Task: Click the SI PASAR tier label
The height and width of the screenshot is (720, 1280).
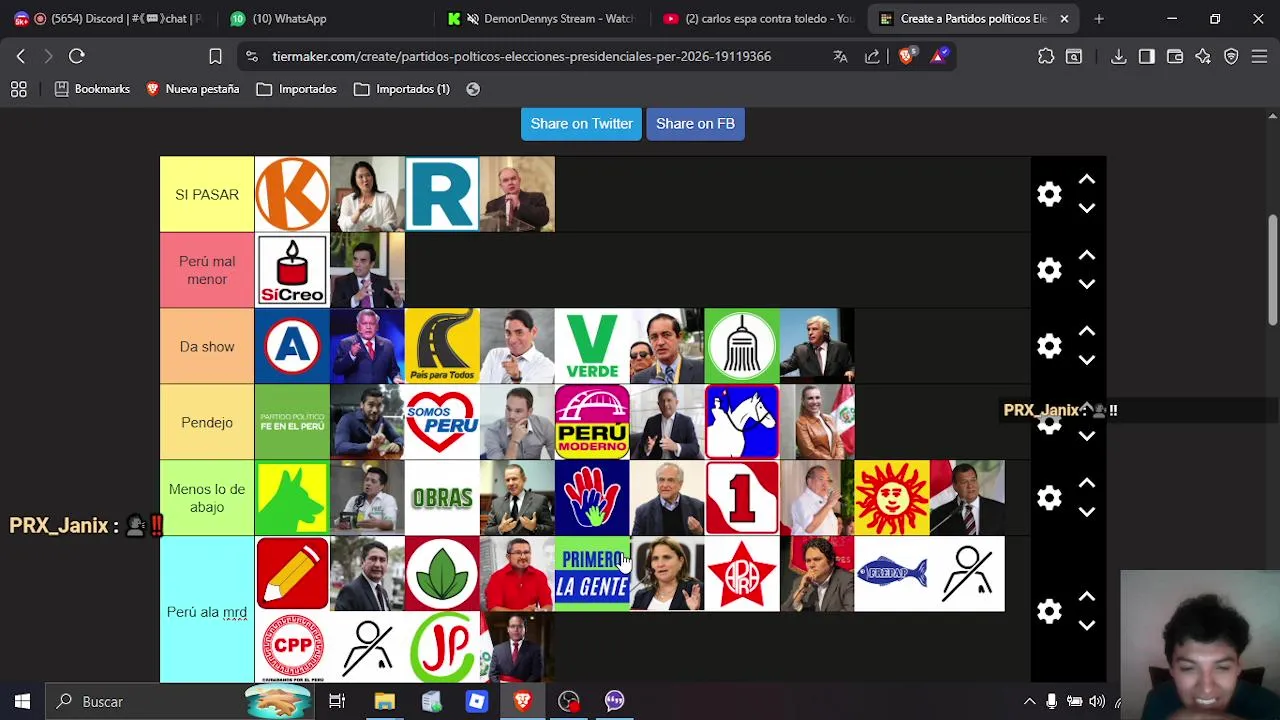Action: tap(207, 194)
